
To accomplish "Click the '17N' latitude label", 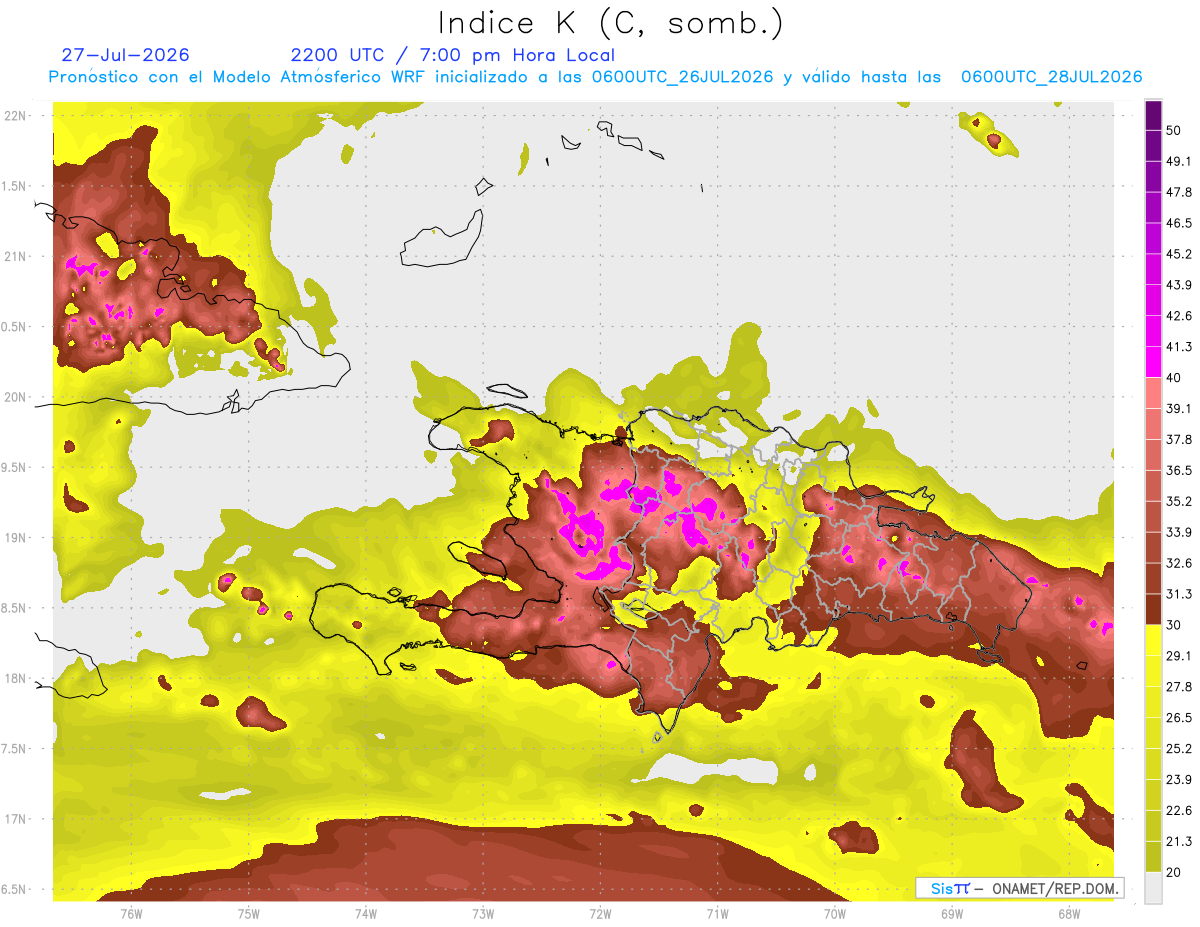I will coord(15,819).
